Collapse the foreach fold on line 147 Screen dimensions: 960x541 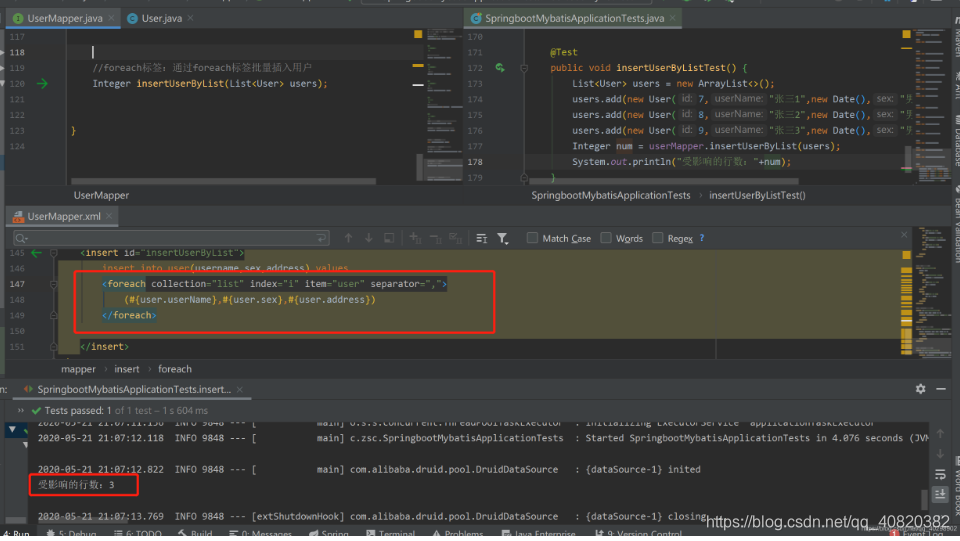coord(54,284)
